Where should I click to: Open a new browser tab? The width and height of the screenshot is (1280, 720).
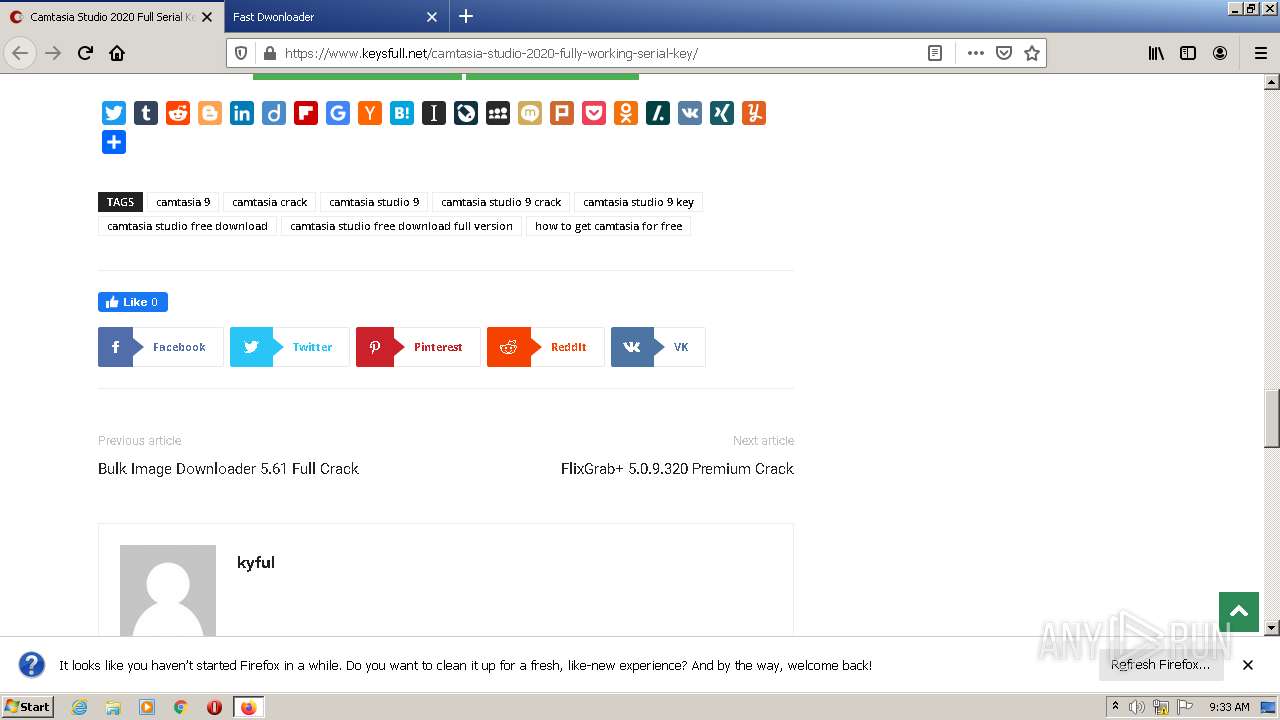click(x=466, y=16)
